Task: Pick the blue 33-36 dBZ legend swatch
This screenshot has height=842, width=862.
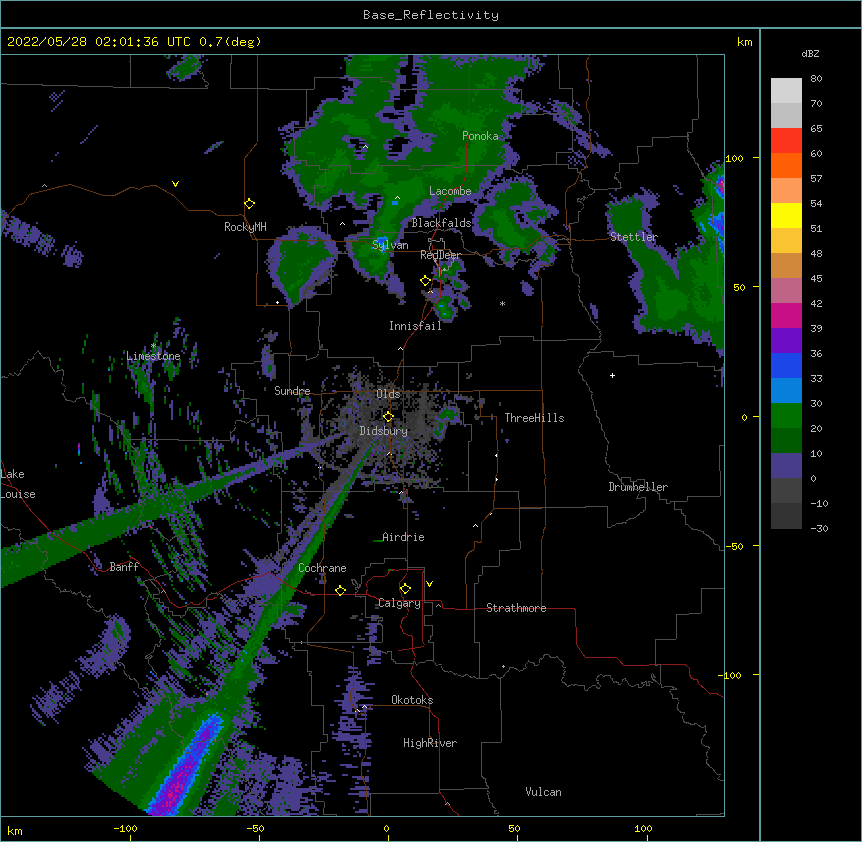Action: pos(786,365)
